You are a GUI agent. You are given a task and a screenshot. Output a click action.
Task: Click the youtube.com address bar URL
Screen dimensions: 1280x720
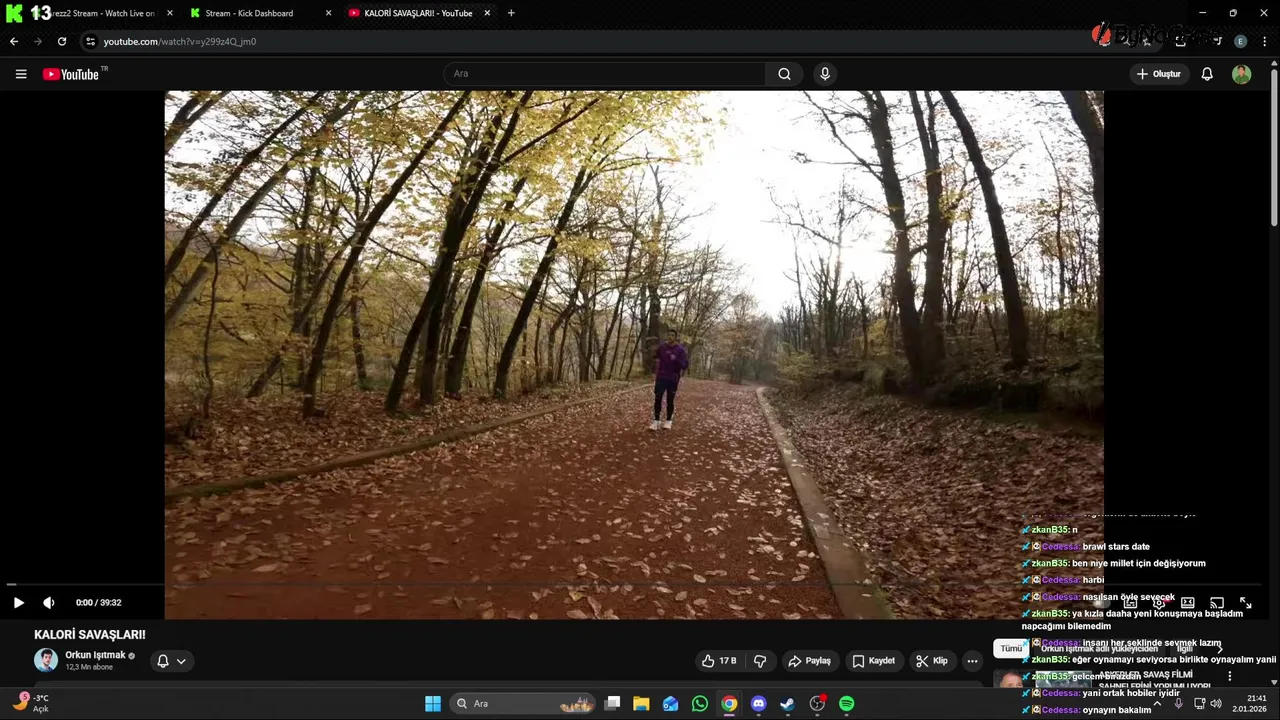click(180, 42)
